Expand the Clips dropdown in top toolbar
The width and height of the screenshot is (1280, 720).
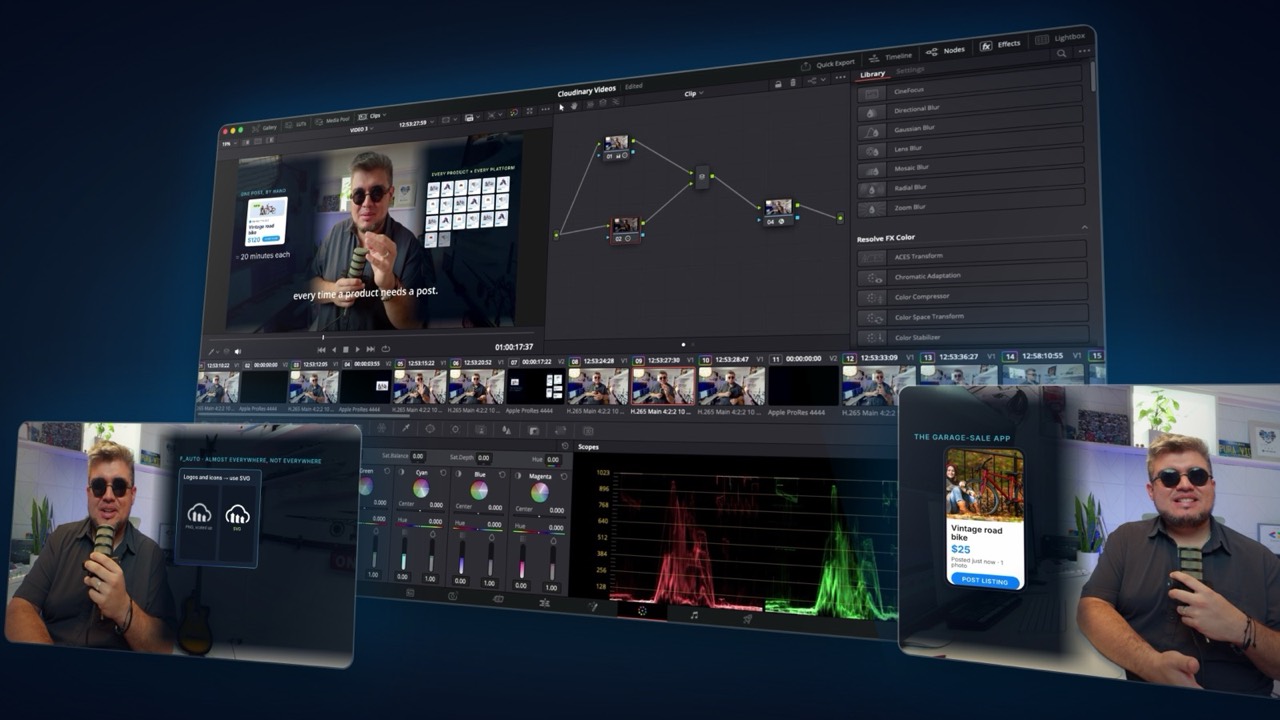point(369,117)
